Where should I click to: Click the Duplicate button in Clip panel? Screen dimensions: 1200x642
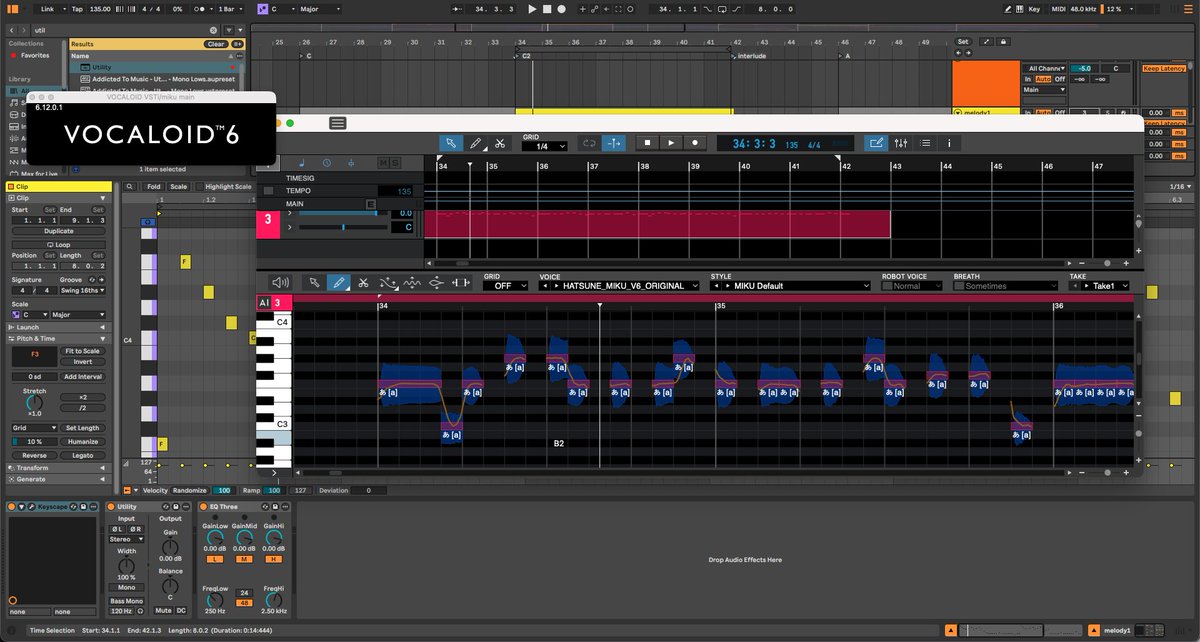click(59, 231)
